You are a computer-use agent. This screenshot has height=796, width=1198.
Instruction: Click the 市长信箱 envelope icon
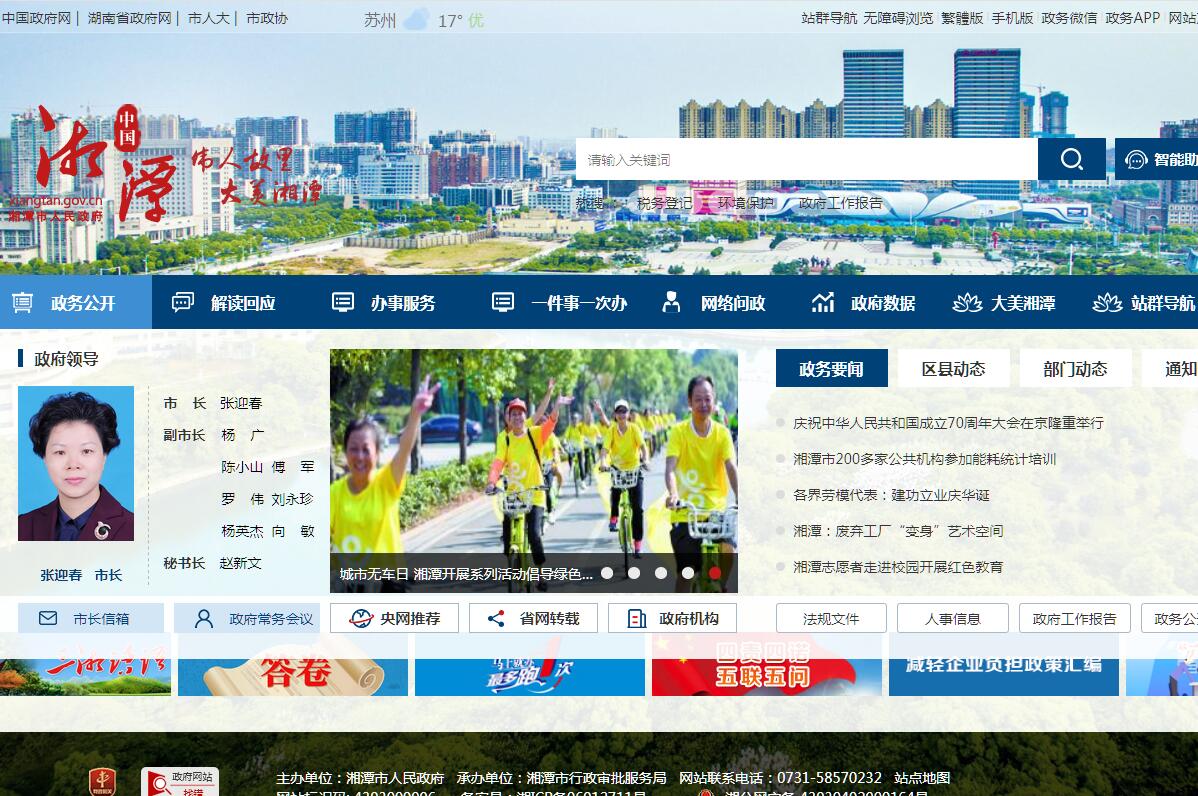(x=48, y=618)
